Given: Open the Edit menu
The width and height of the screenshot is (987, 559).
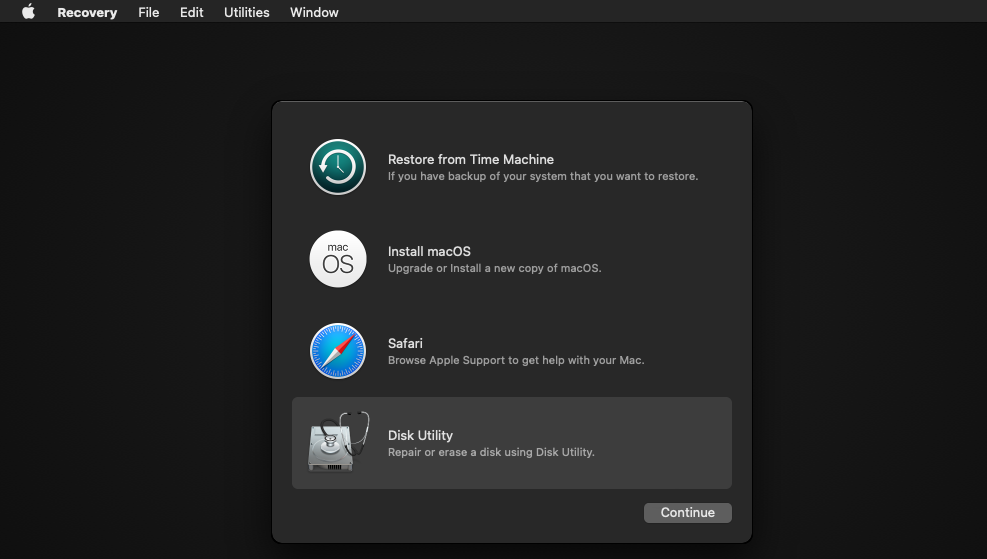Looking at the screenshot, I should coord(191,13).
